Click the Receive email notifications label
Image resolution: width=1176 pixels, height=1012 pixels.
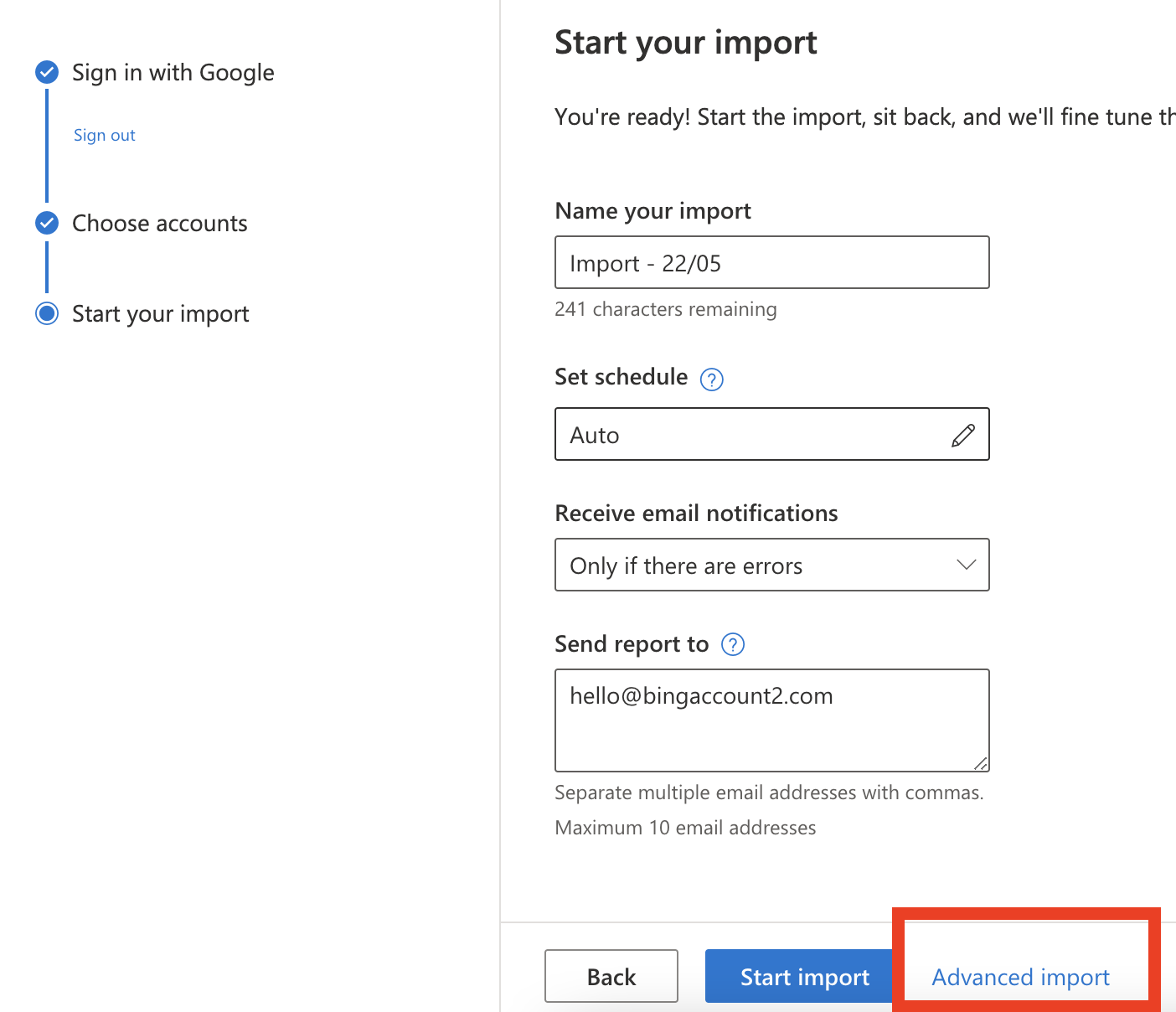(x=696, y=514)
